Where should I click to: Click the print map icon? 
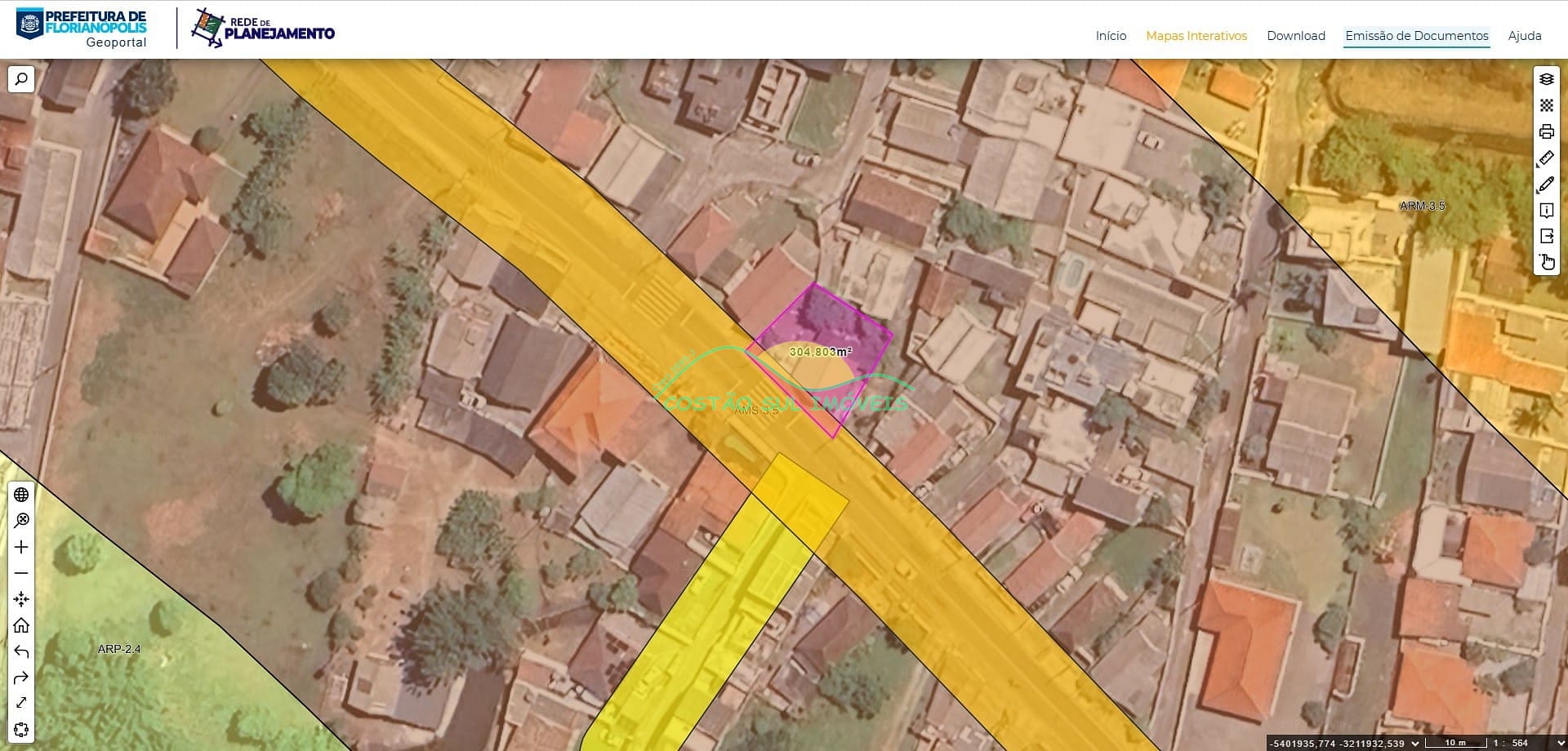1546,131
